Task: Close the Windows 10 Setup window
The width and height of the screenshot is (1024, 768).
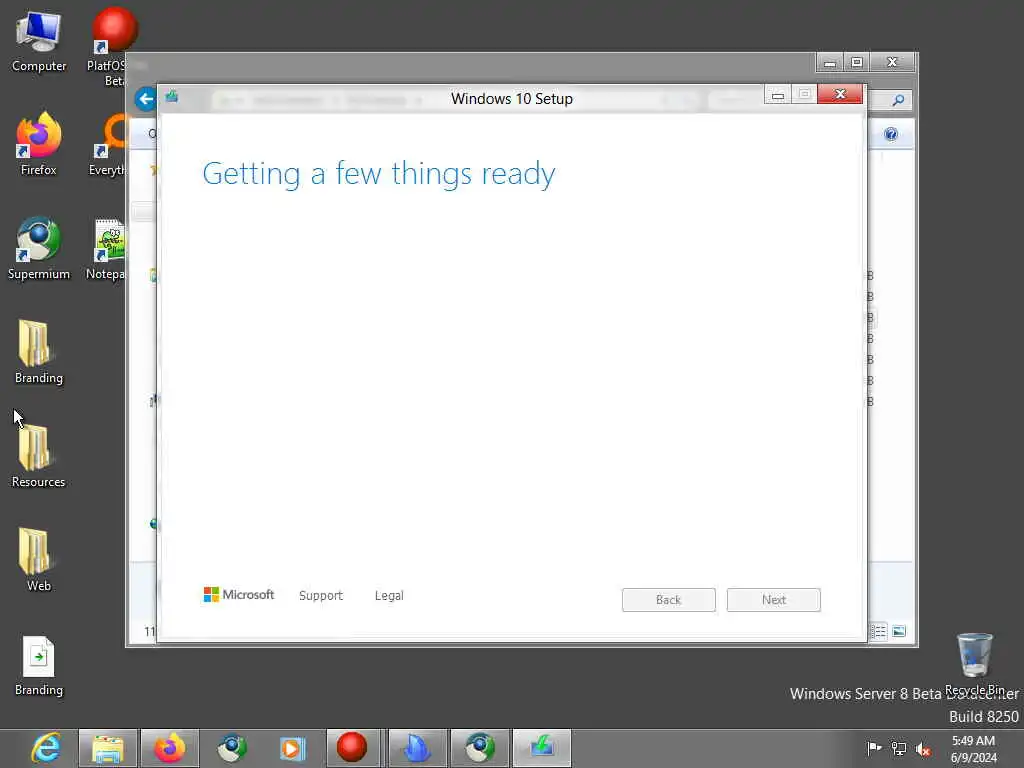Action: (840, 95)
